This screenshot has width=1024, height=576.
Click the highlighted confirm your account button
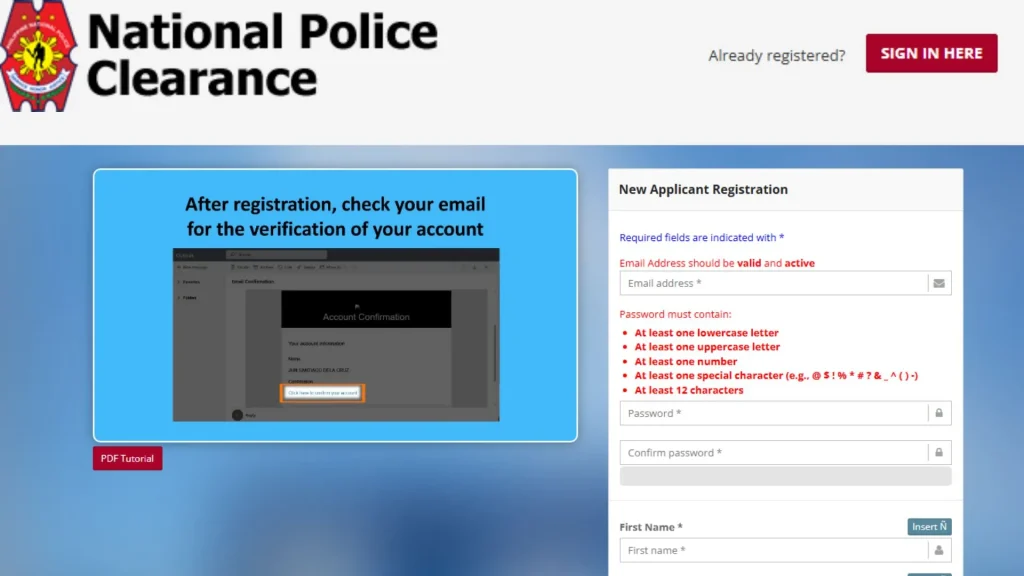tap(323, 393)
